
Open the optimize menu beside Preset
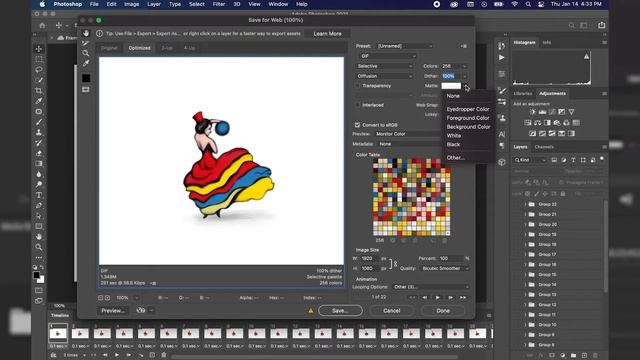pos(464,46)
